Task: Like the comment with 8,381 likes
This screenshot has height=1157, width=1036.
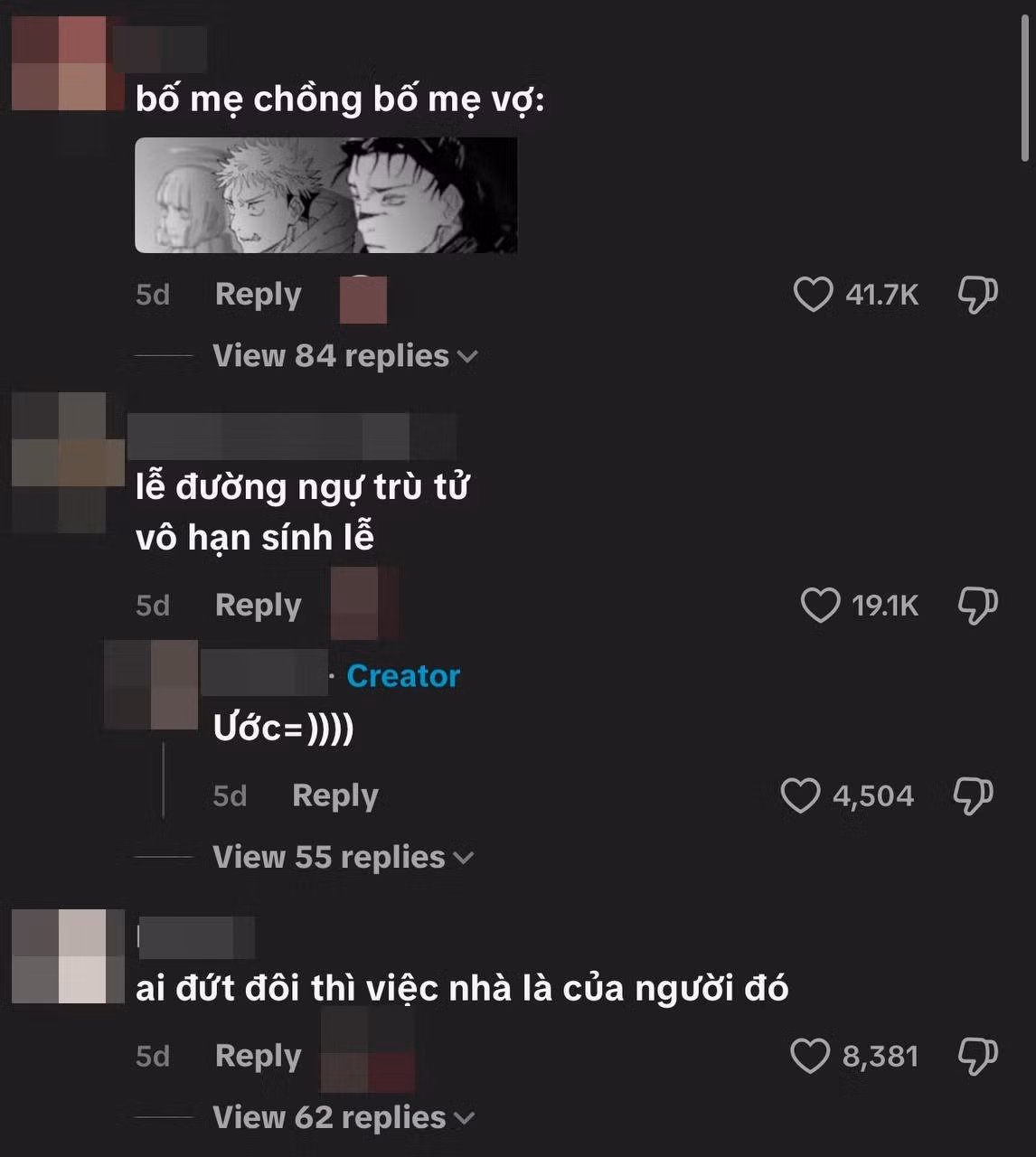Action: 810,1056
